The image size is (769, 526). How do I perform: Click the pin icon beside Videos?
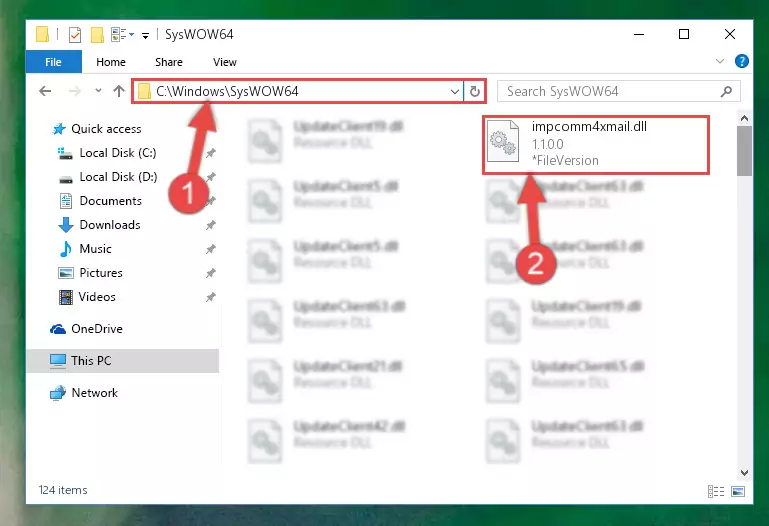[x=210, y=297]
